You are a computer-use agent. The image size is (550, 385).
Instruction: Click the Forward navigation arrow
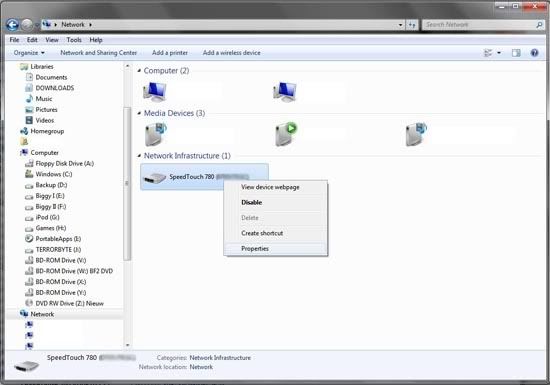[x=27, y=25]
